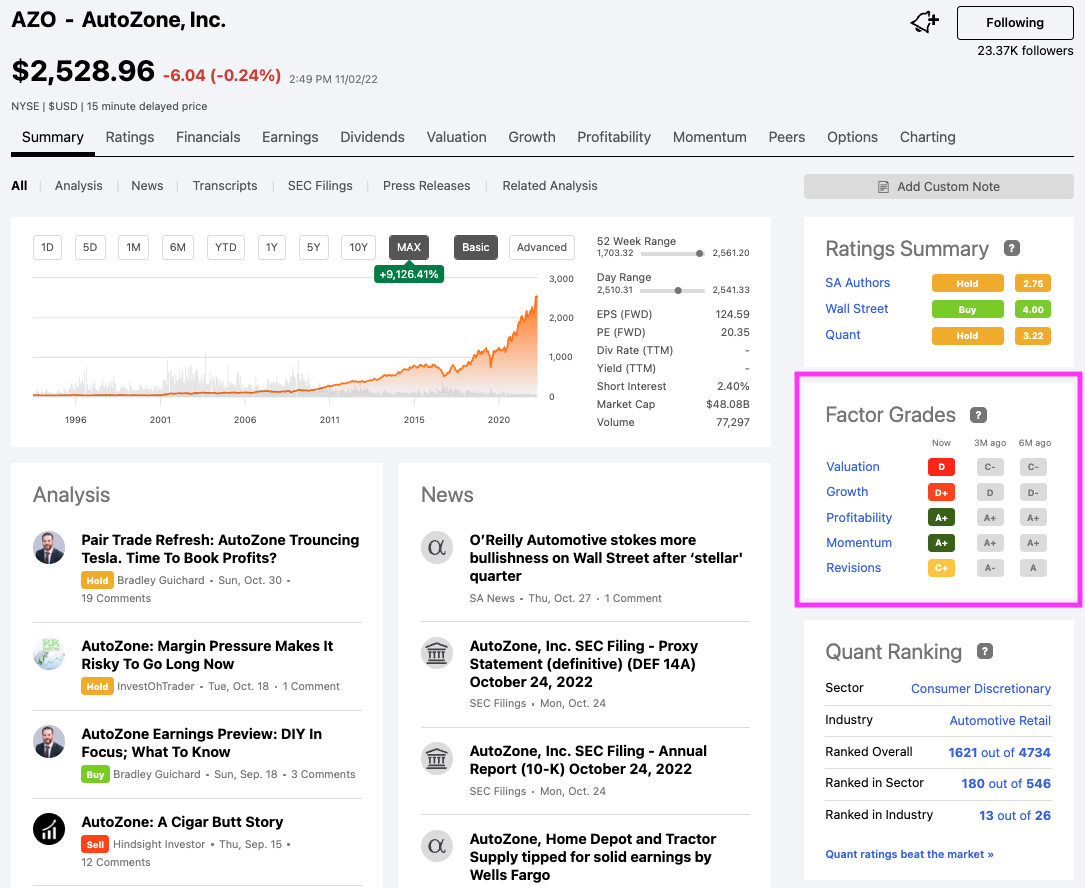Screen dimensions: 1085x888
Task: Click the Add Custom Note button
Action: tap(939, 187)
